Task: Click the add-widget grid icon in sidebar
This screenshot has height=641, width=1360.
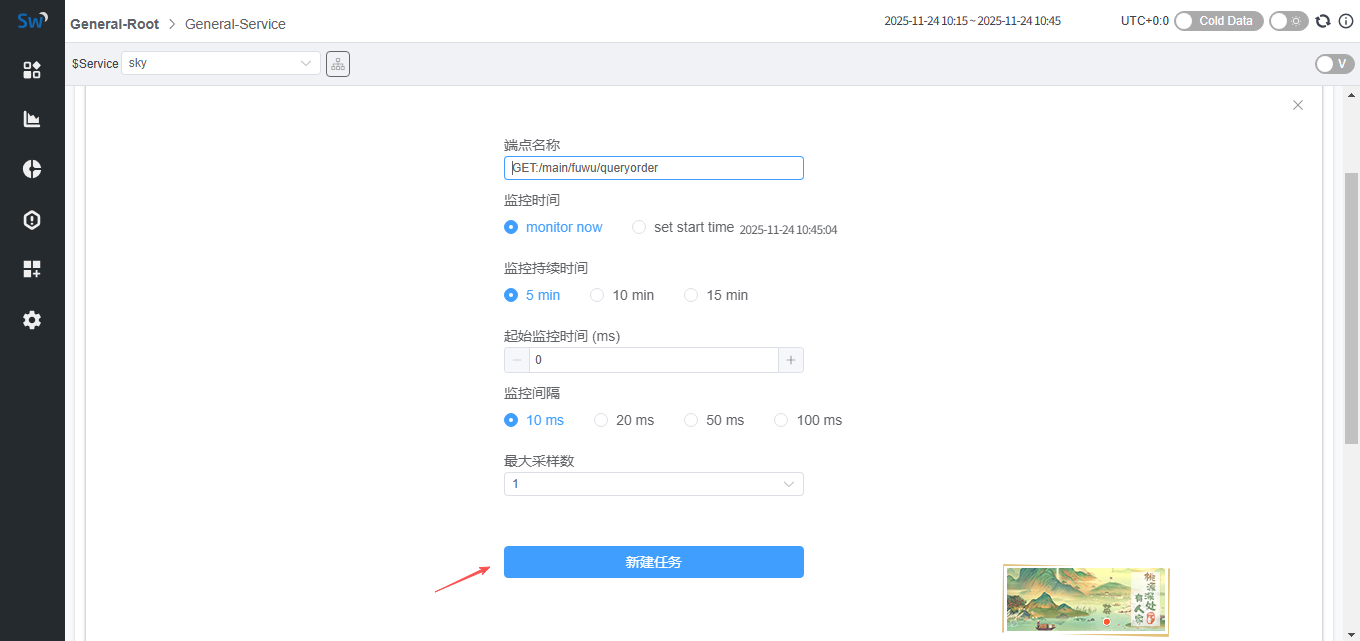Action: [x=32, y=269]
